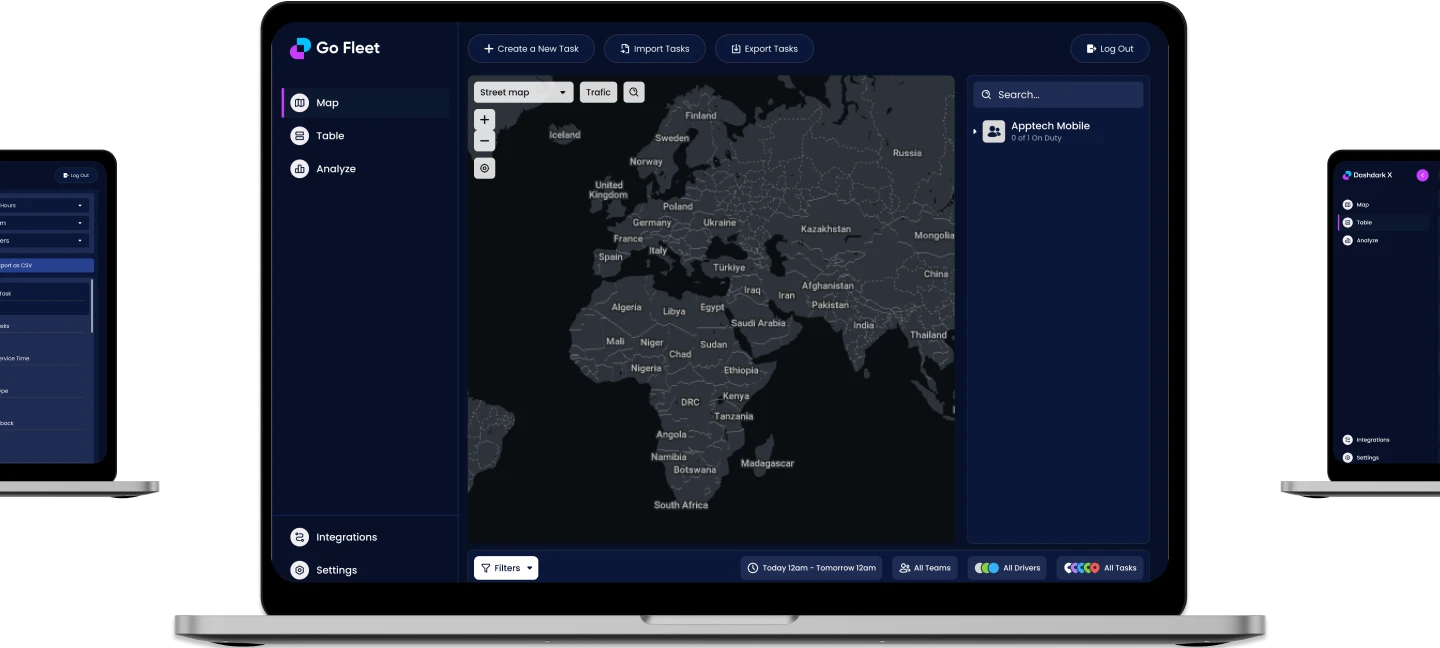The width and height of the screenshot is (1440, 648).
Task: Zoom out using the minus icon
Action: (484, 140)
